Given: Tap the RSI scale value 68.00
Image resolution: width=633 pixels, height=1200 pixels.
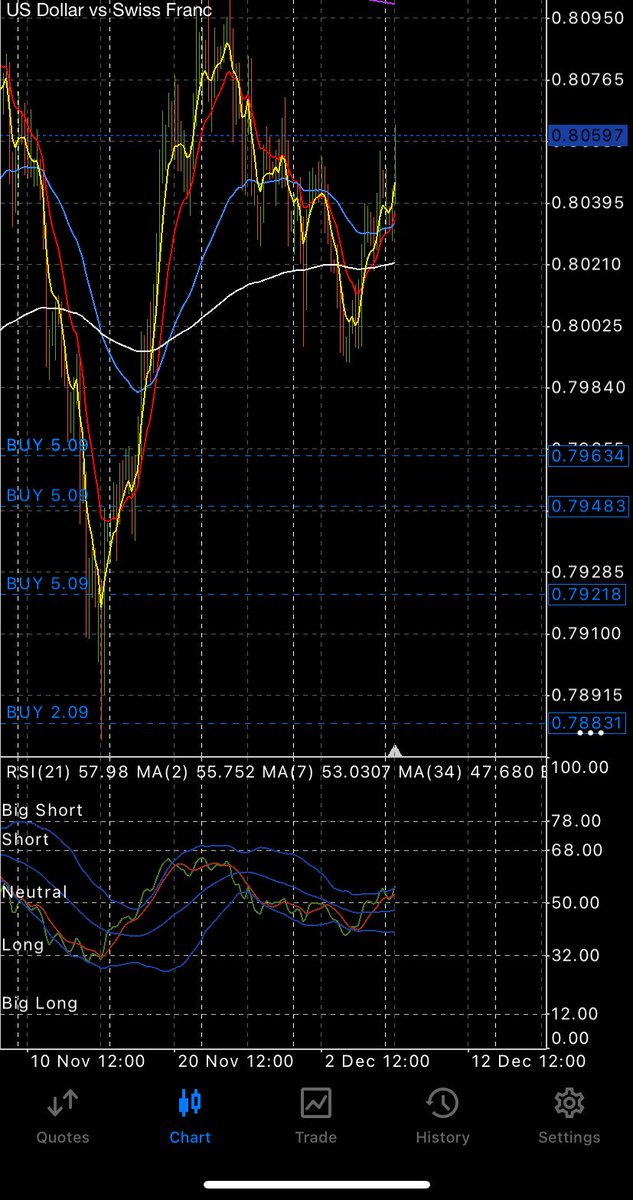Looking at the screenshot, I should coord(575,850).
